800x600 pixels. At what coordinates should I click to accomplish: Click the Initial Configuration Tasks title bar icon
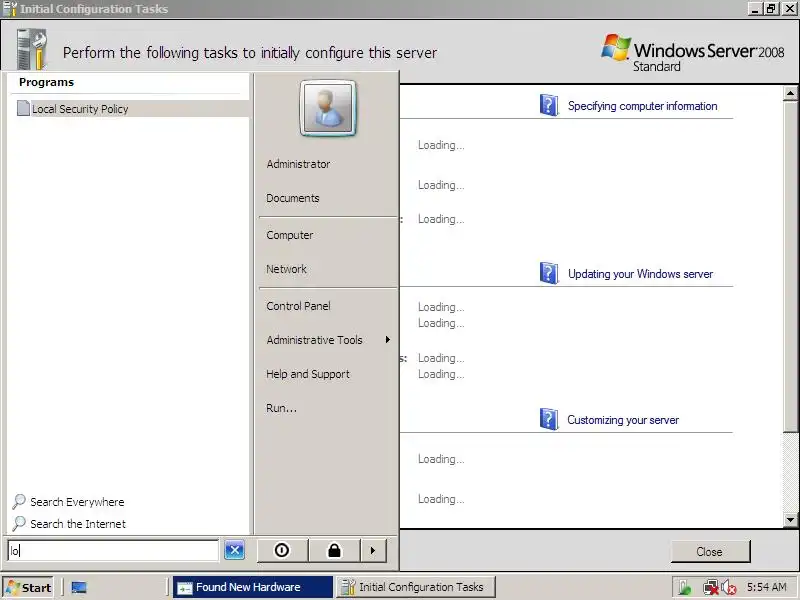coord(10,9)
